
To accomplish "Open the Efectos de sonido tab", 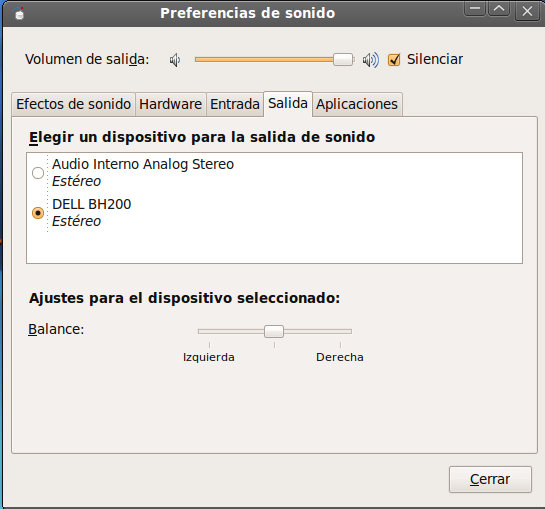I will click(x=73, y=104).
